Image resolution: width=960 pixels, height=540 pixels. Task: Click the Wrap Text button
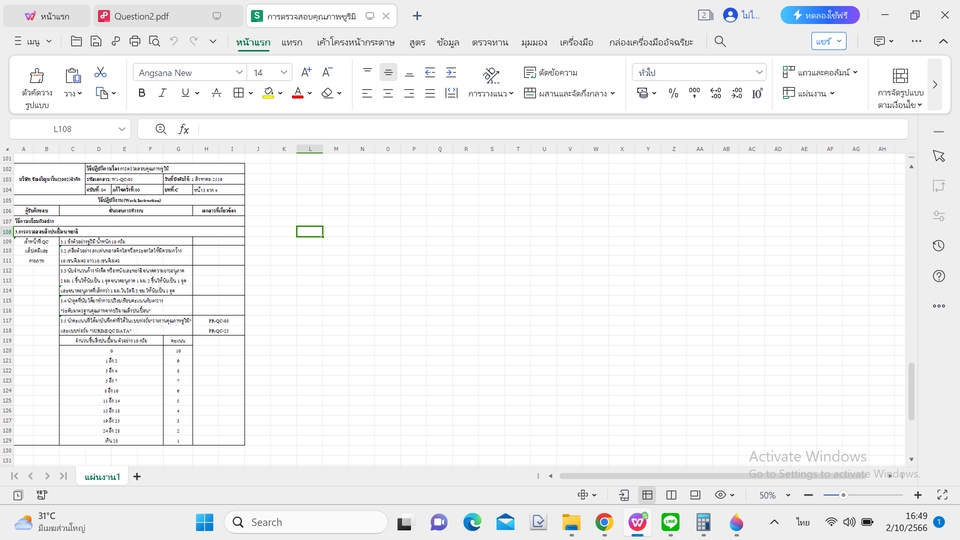click(x=551, y=72)
